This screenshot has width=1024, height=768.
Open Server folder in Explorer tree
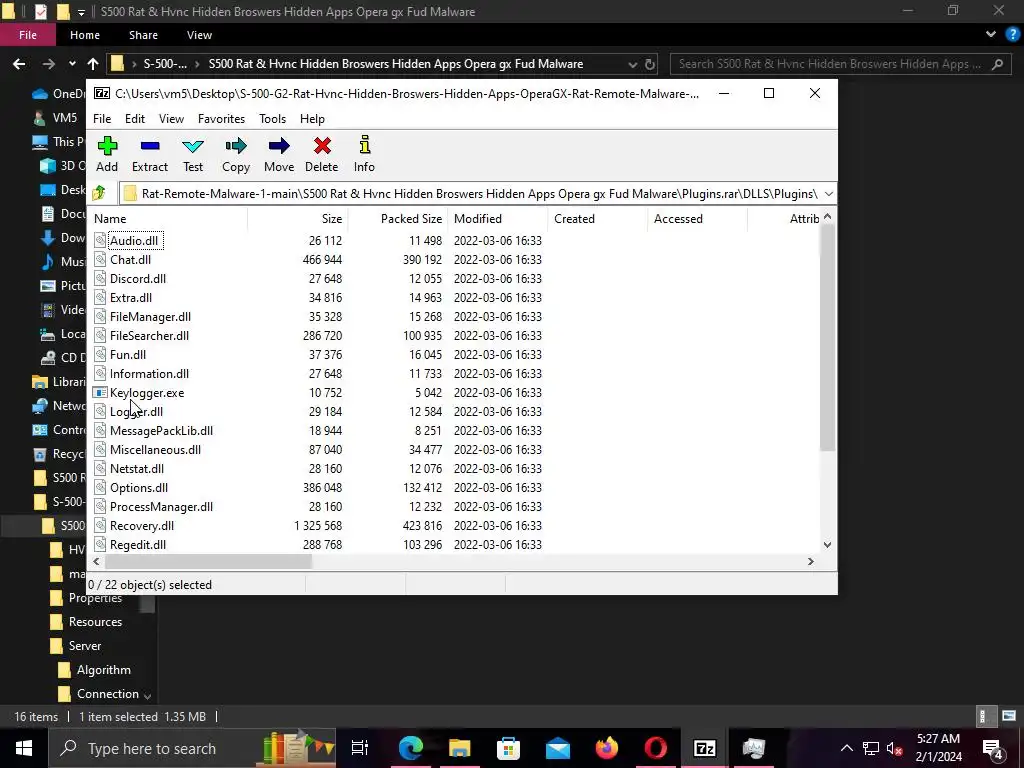(x=85, y=646)
